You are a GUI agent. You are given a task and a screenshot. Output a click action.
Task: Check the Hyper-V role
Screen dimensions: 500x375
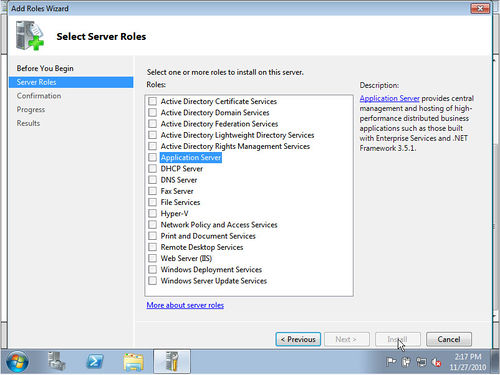point(152,213)
